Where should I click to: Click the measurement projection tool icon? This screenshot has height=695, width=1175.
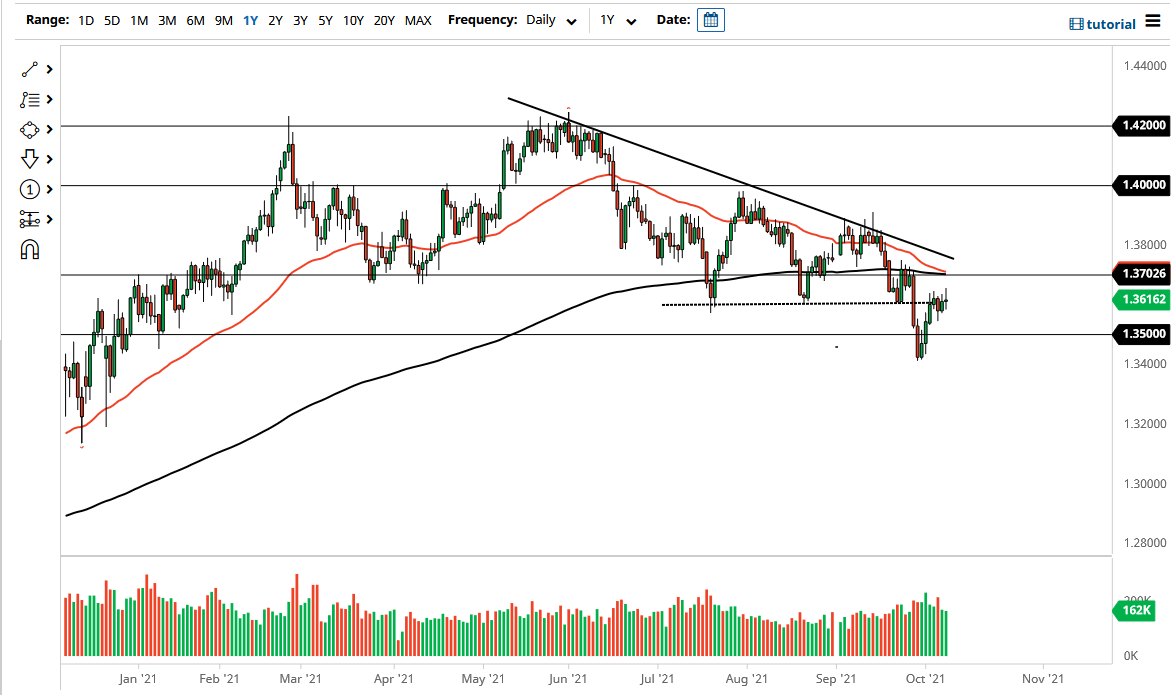29,219
